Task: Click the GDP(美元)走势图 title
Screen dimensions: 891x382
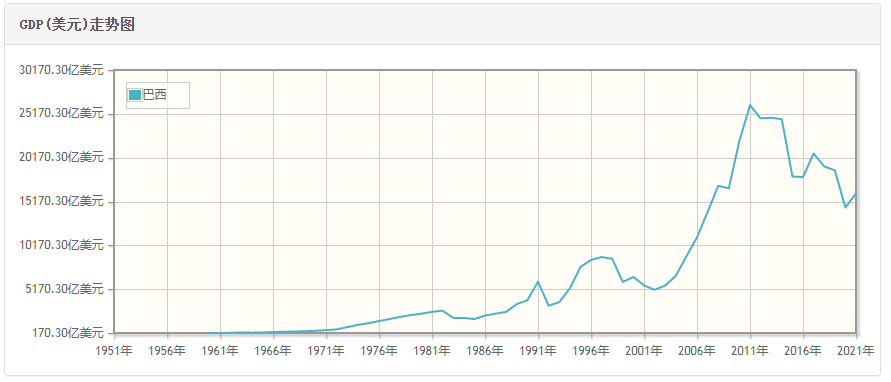Action: coord(77,25)
